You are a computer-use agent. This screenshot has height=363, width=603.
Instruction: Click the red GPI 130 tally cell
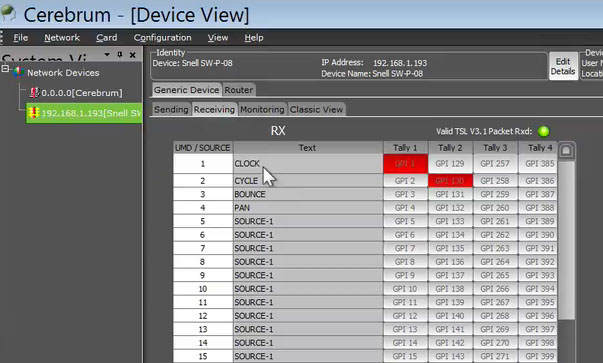[450, 181]
